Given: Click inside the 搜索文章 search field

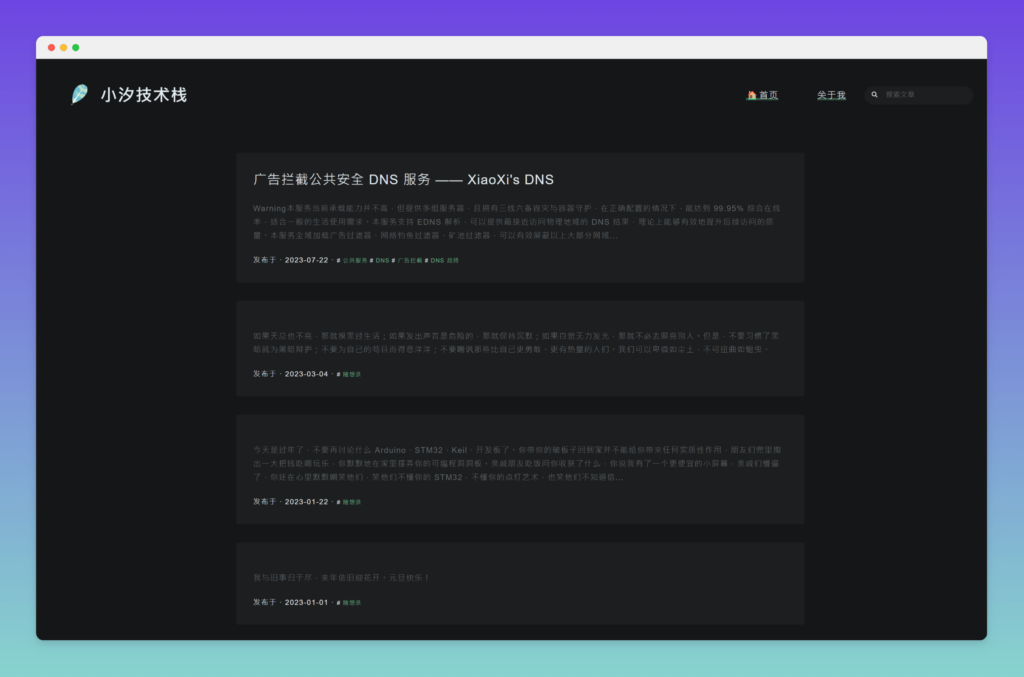Looking at the screenshot, I should tap(920, 95).
